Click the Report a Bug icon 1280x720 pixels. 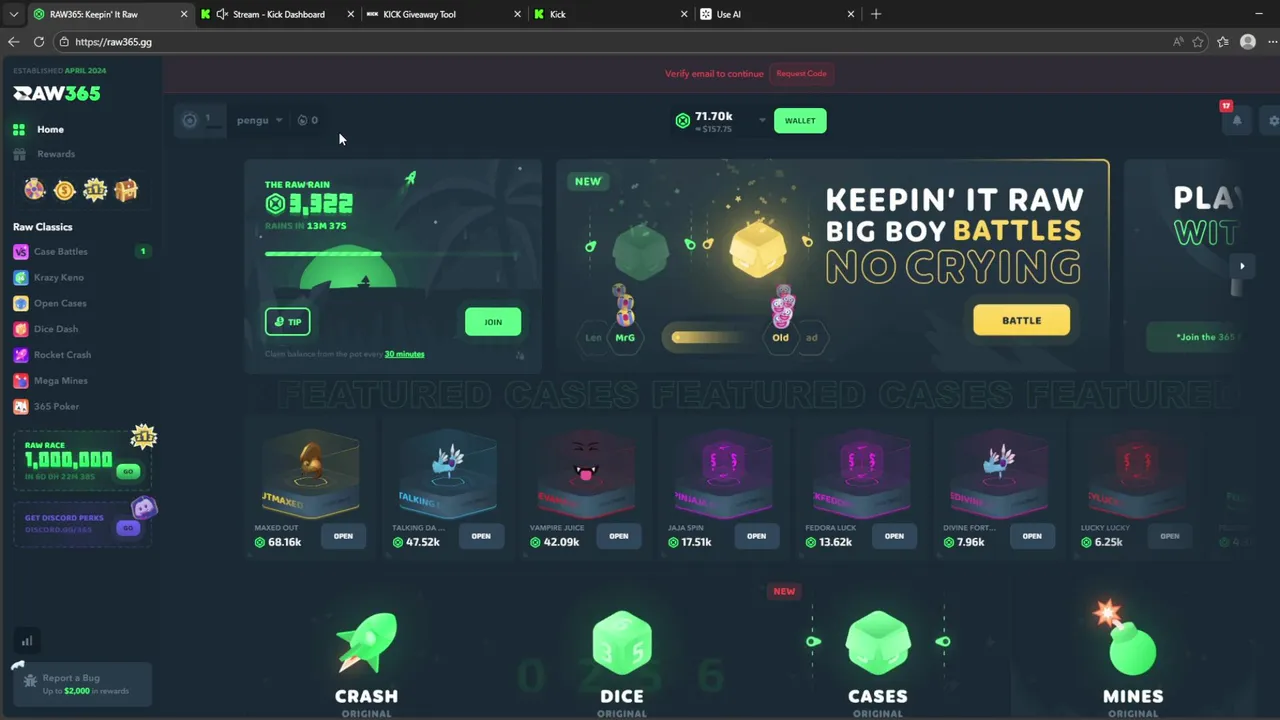(30, 681)
